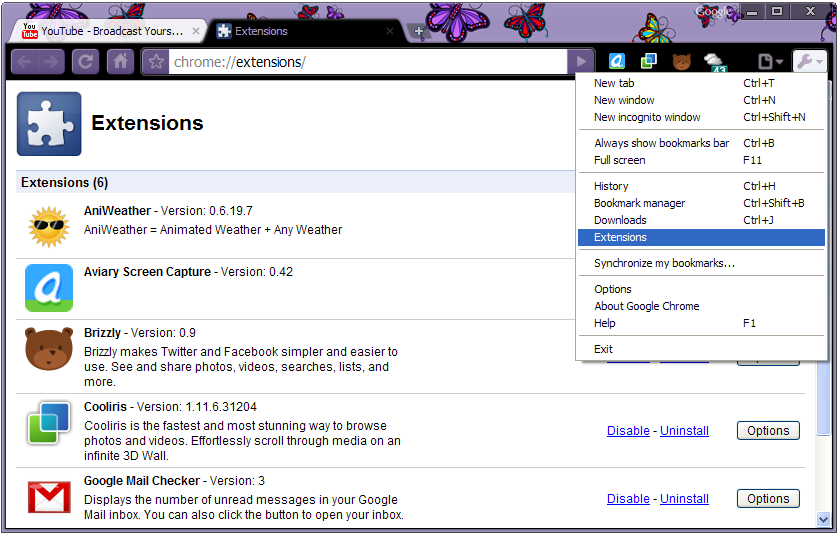Open Bookmark manager from the menu
This screenshot has height=535, width=839.
(701, 203)
